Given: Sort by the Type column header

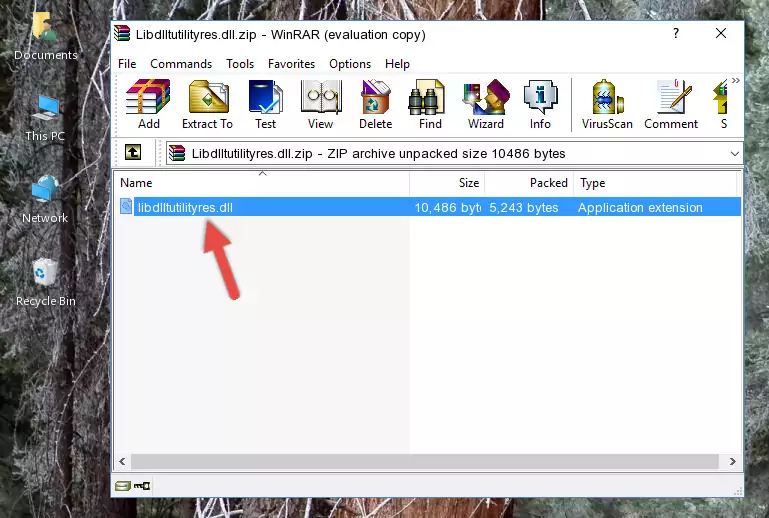Looking at the screenshot, I should (x=655, y=183).
